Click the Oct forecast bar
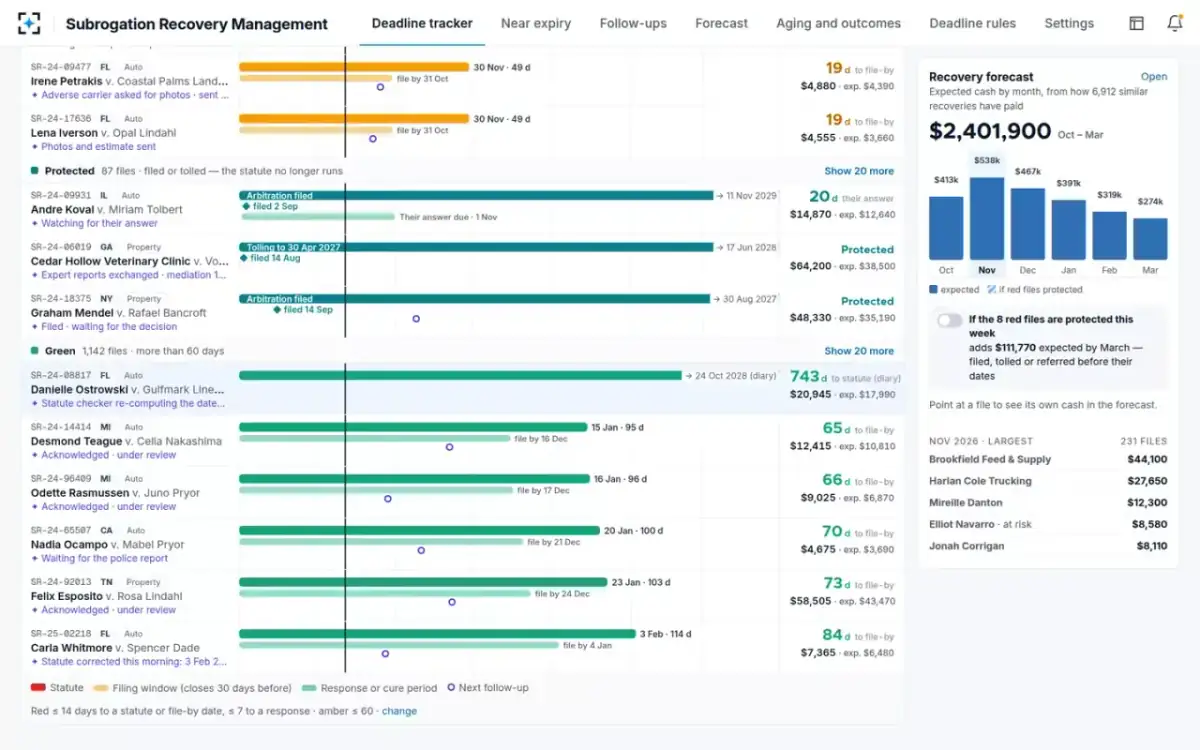The image size is (1200, 750). click(946, 228)
